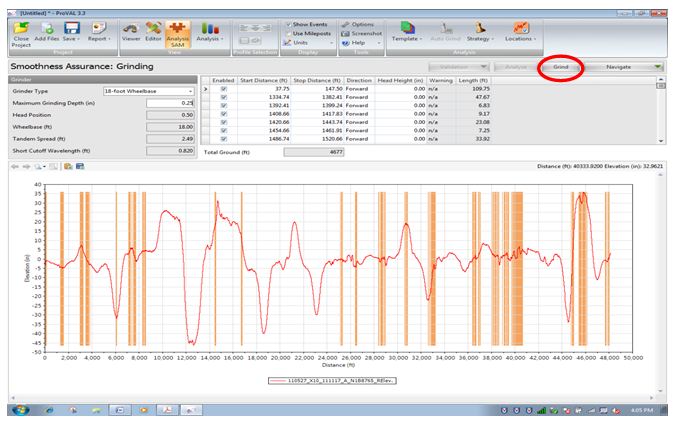Viewport: 673px width, 422px height.
Task: Click the Wheelbase (ft) field
Action: pyautogui.click(x=170, y=127)
